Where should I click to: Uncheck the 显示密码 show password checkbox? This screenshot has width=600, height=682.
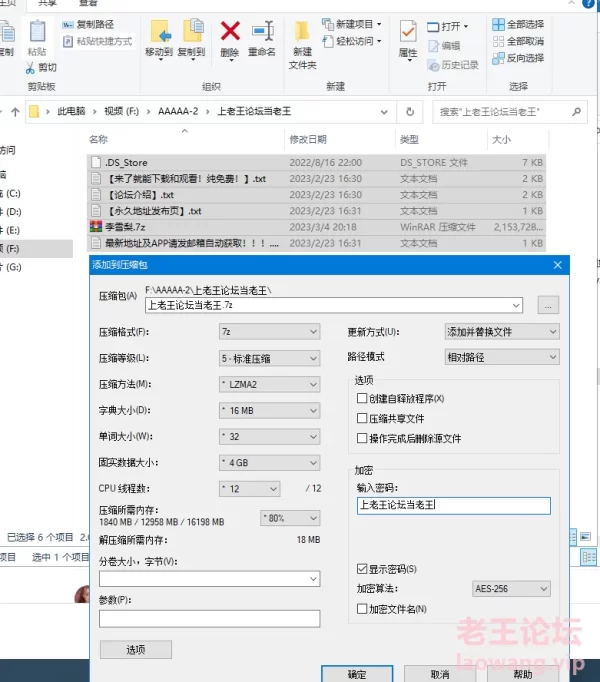tap(362, 569)
